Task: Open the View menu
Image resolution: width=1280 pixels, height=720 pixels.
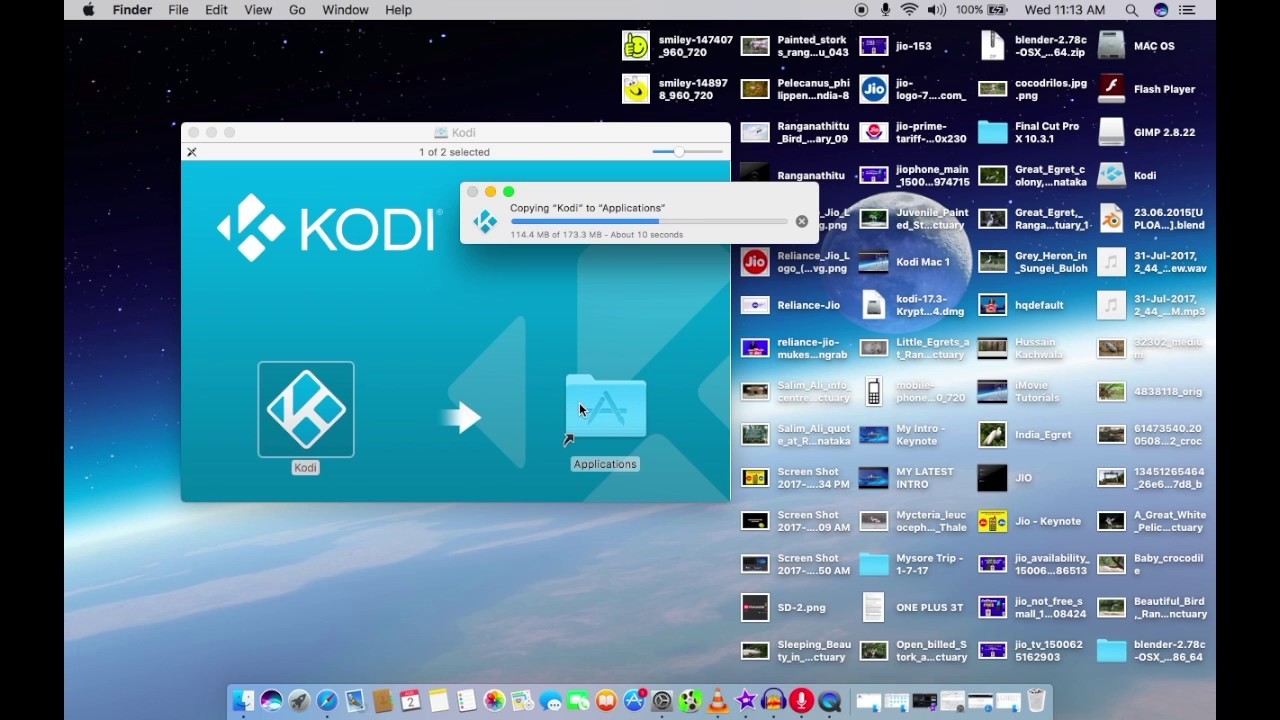Action: tap(258, 10)
